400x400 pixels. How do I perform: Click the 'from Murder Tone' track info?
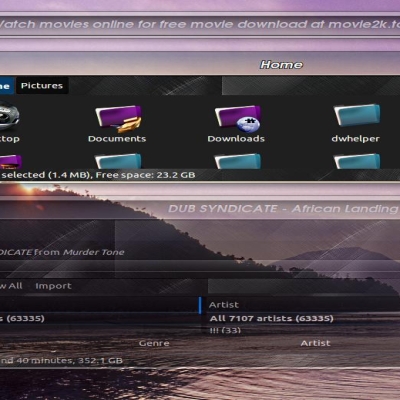pyautogui.click(x=79, y=252)
